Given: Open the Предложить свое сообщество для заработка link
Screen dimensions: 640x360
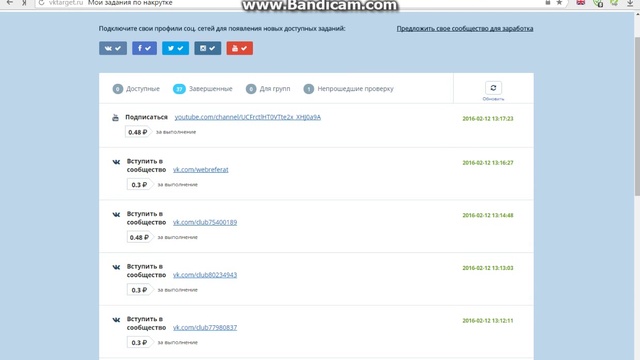Looking at the screenshot, I should coord(465,29).
